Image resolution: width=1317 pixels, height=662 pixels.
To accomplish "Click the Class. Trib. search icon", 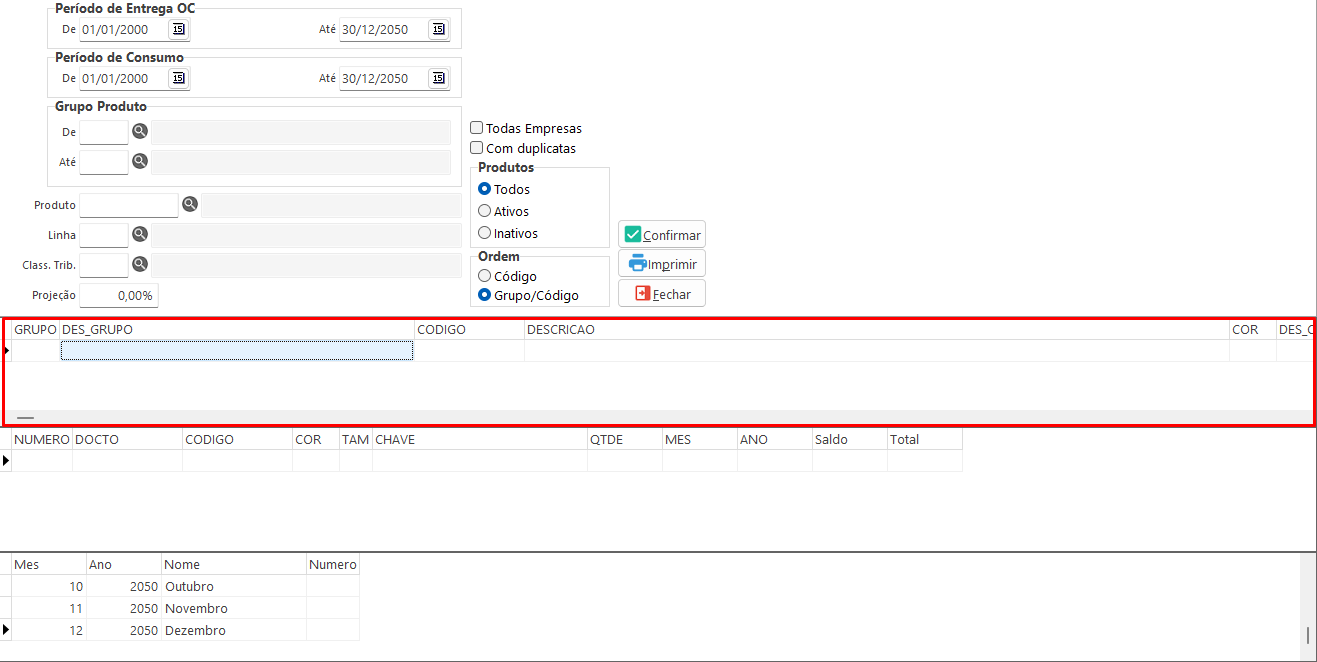I will [x=140, y=265].
